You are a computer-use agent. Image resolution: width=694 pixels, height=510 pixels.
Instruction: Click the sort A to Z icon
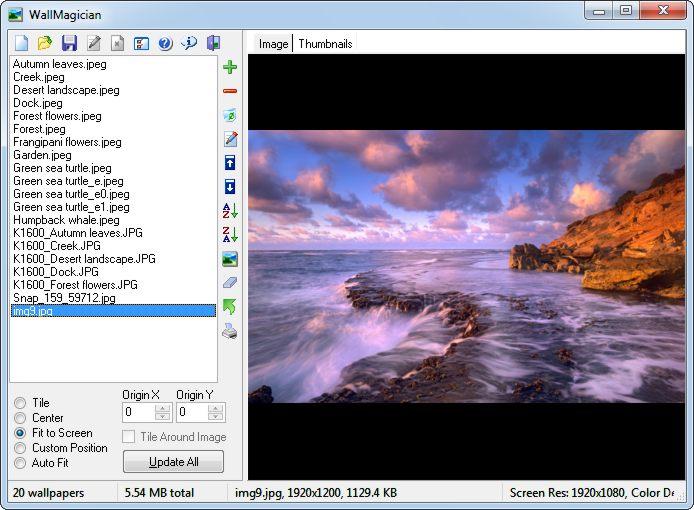click(x=230, y=211)
